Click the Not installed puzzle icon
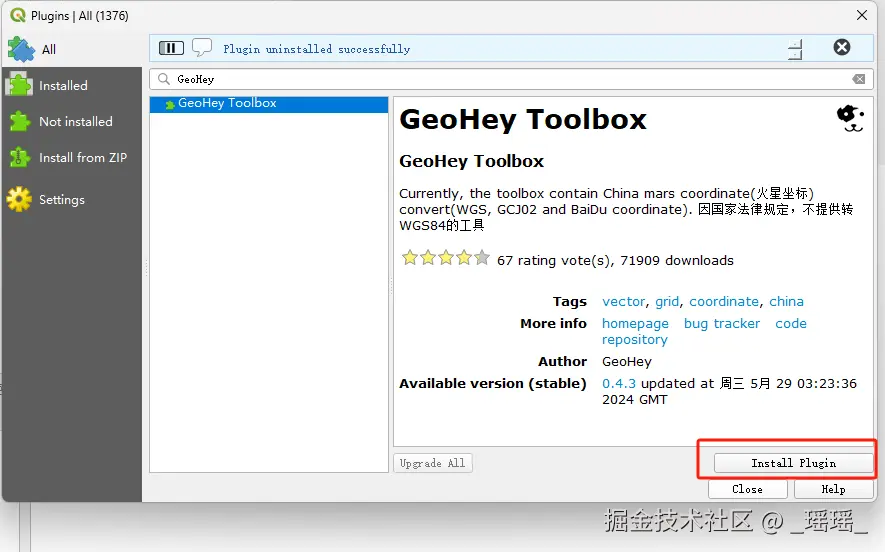This screenshot has height=552, width=885. pos(20,121)
